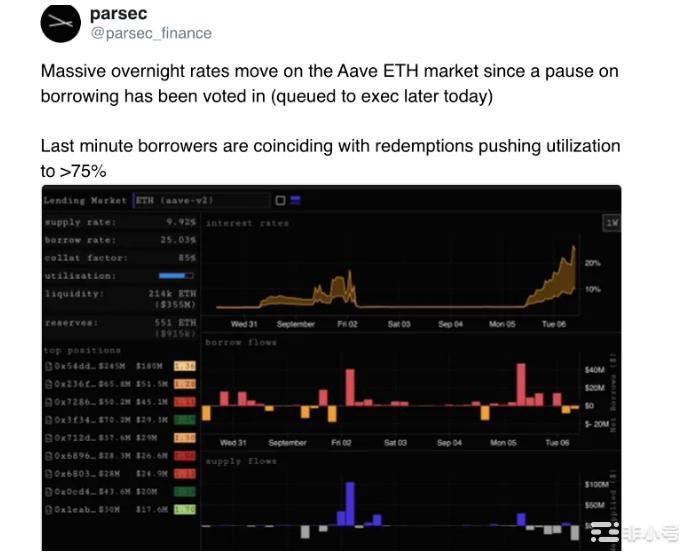Screen dimensions: 687x552
Task: Click the utilization progress bar
Action: 176,275
